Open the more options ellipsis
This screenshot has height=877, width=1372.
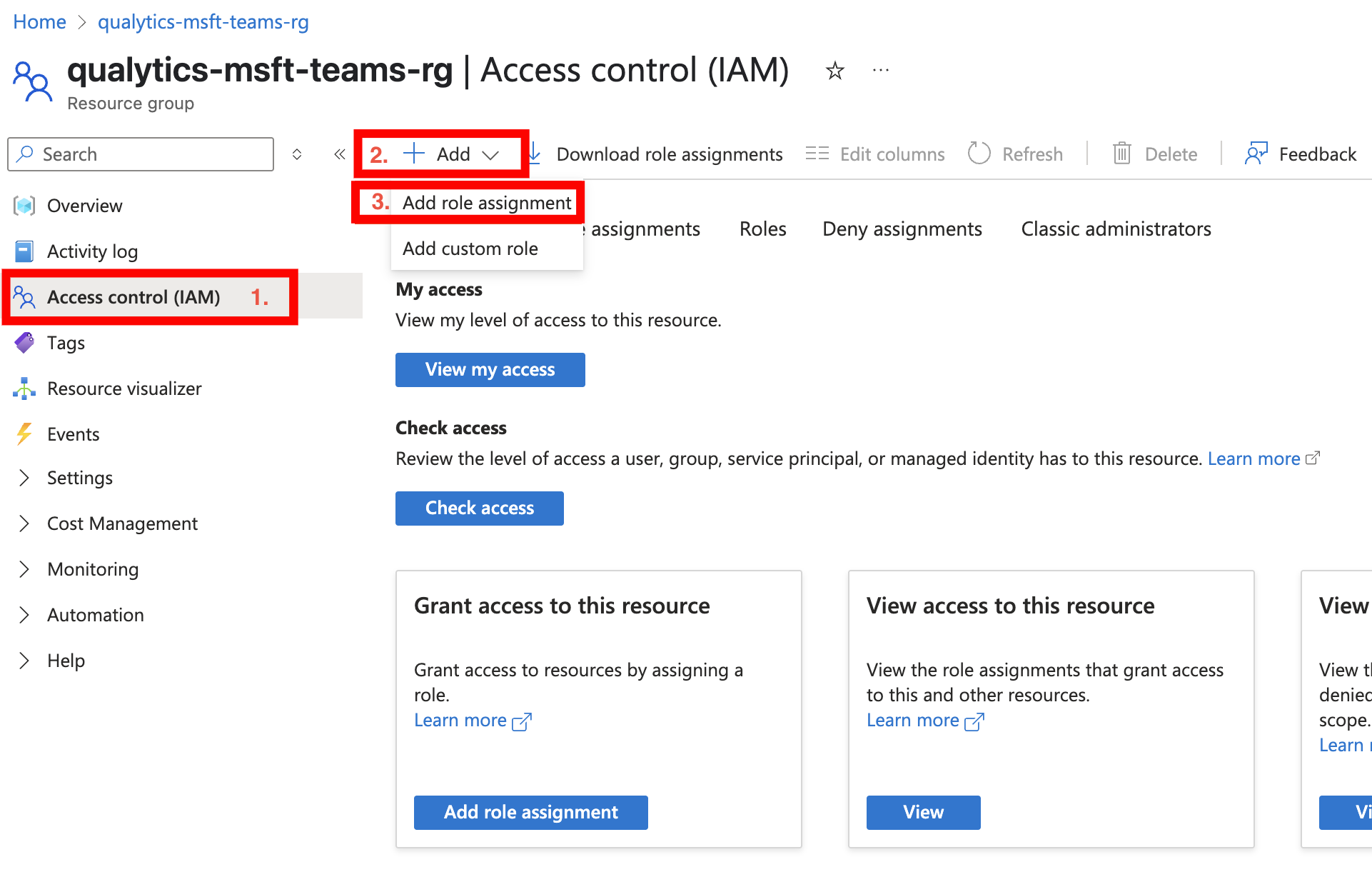pyautogui.click(x=880, y=70)
